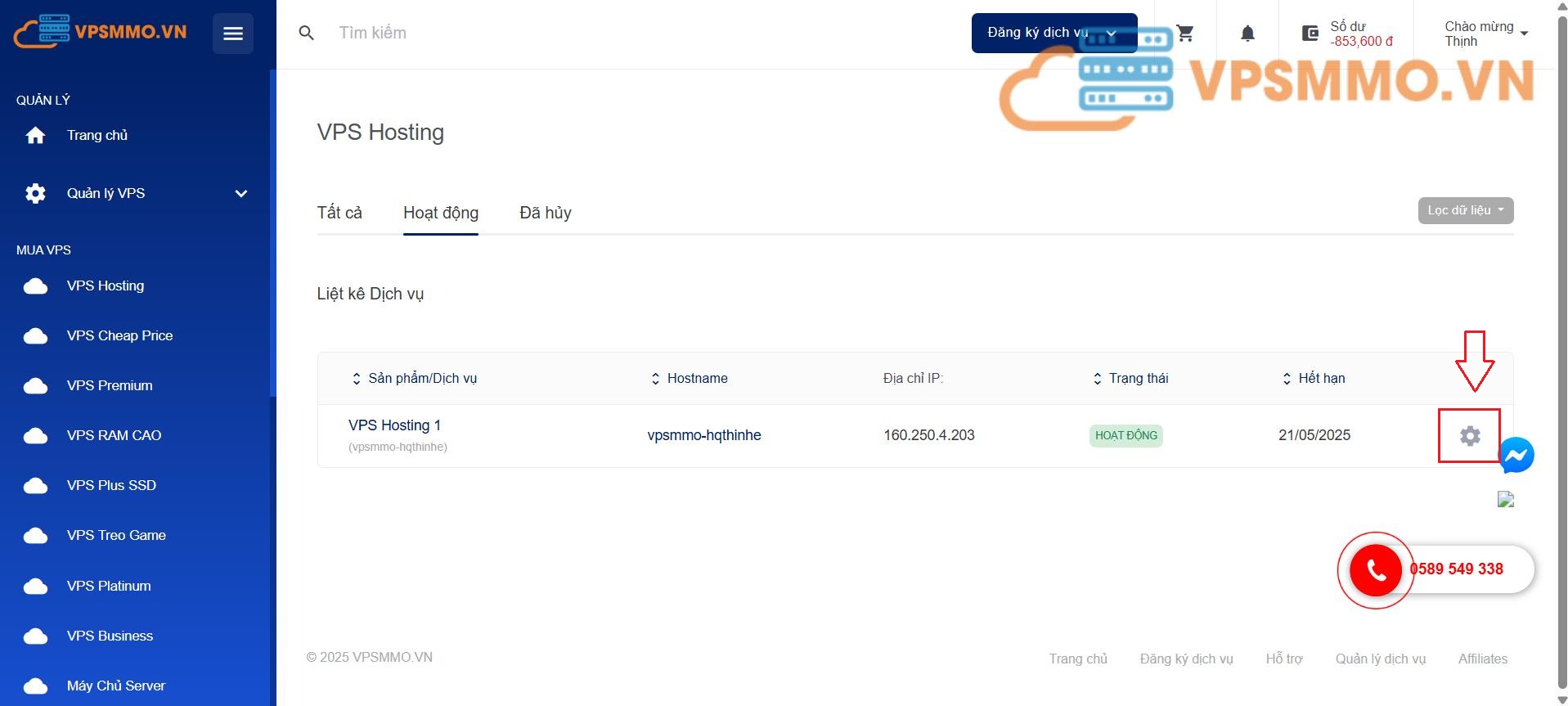Click the wallet balance icon
The image size is (1568, 706).
click(1310, 34)
